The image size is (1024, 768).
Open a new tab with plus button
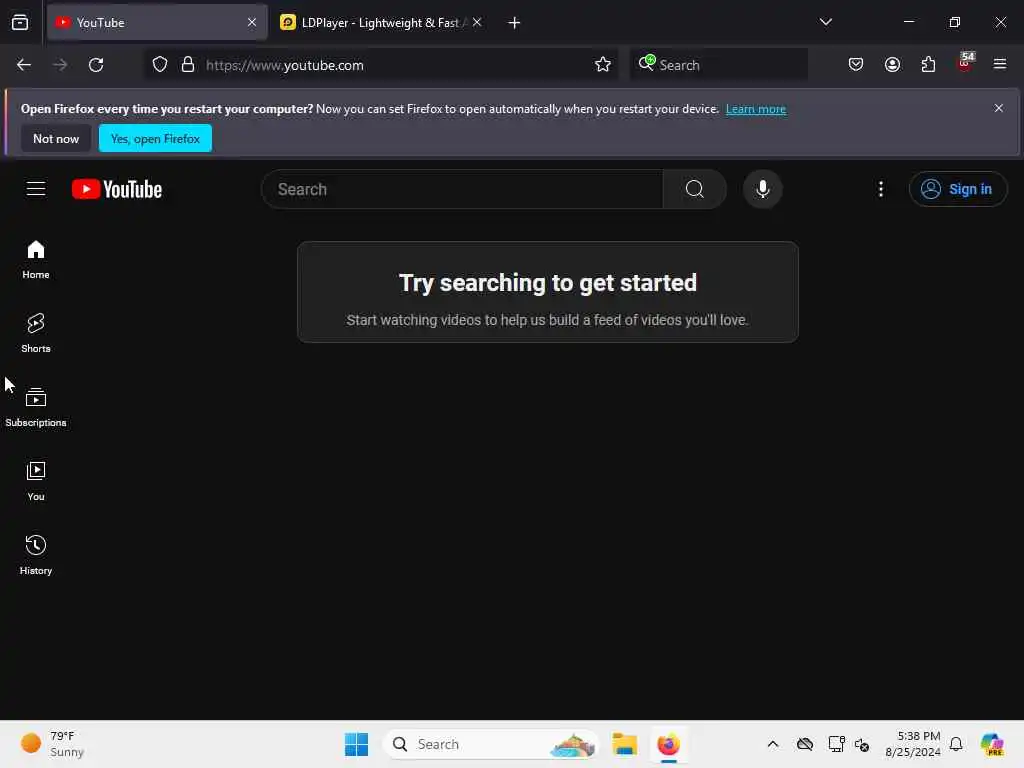(514, 23)
